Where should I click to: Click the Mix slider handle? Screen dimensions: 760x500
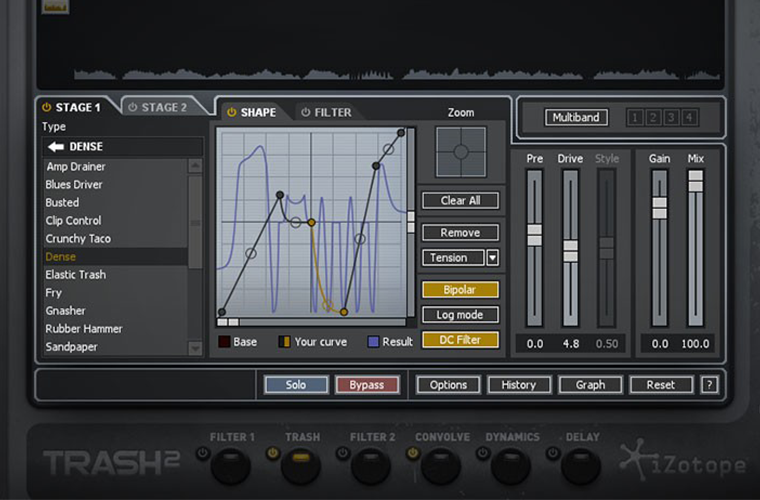pyautogui.click(x=696, y=181)
